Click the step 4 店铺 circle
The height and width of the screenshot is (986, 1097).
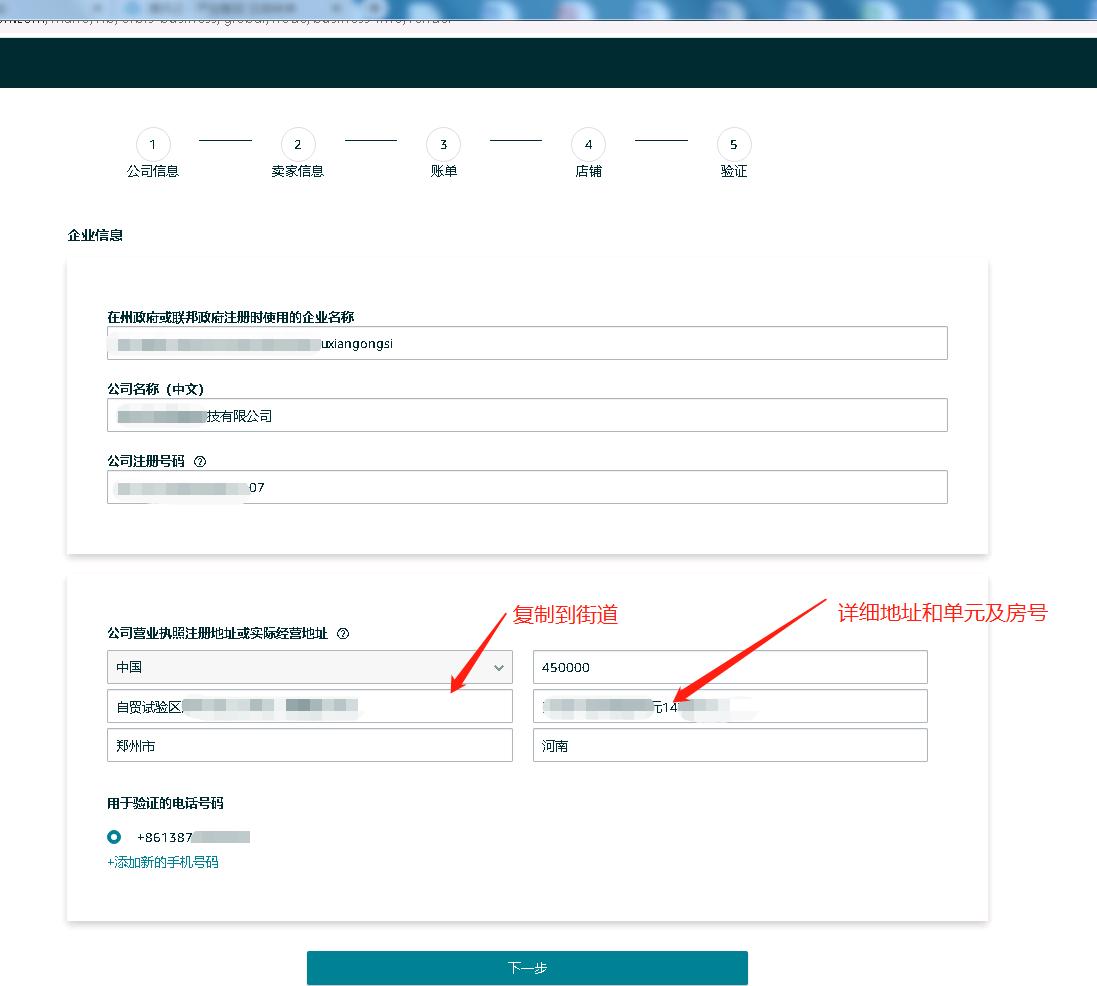tap(588, 144)
